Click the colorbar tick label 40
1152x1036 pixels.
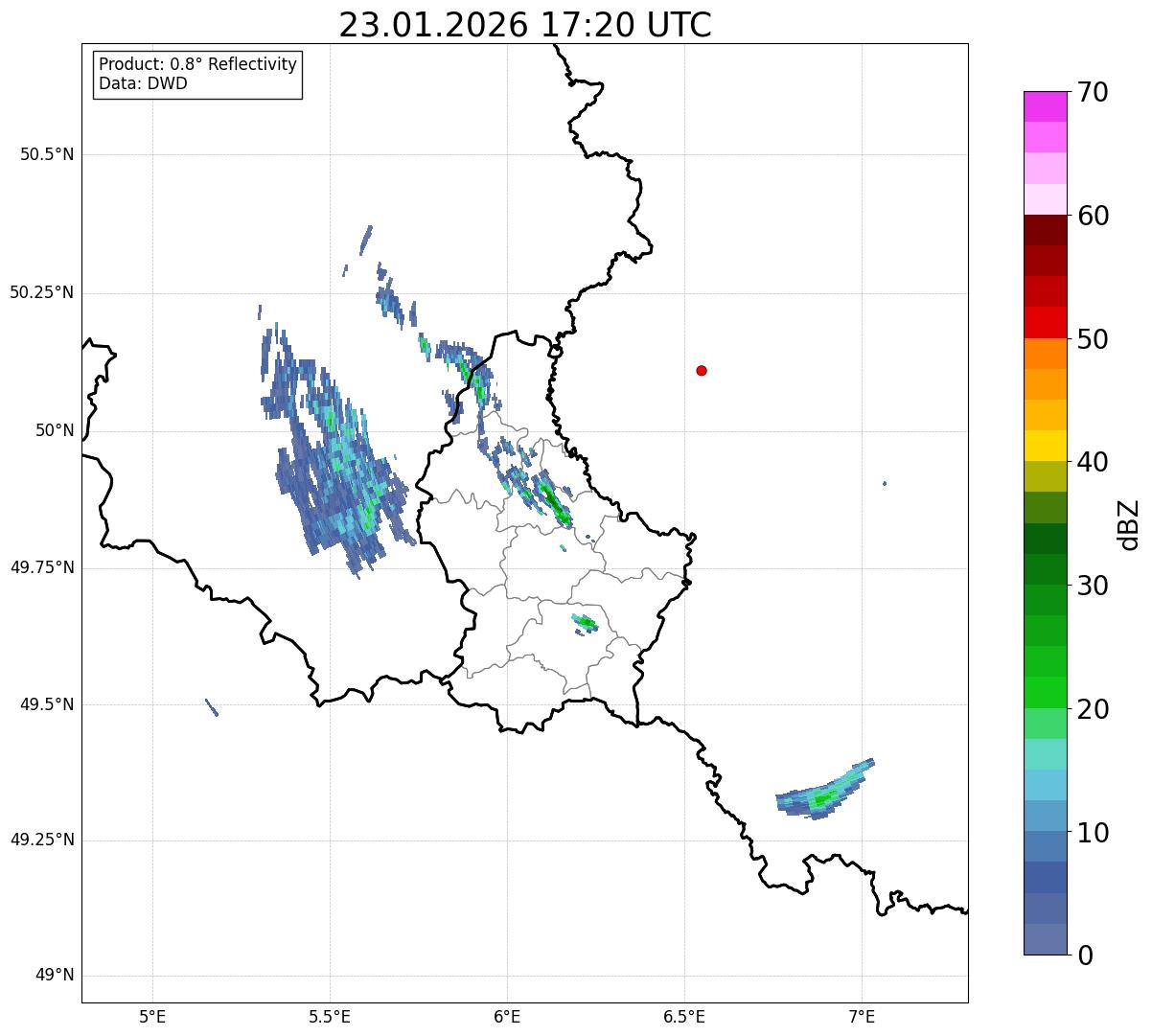click(1093, 462)
